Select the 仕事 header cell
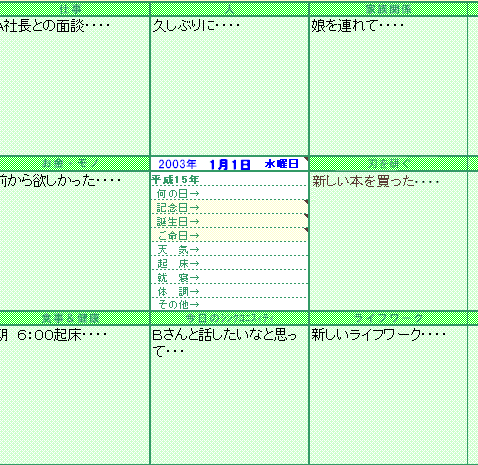 [75, 9]
